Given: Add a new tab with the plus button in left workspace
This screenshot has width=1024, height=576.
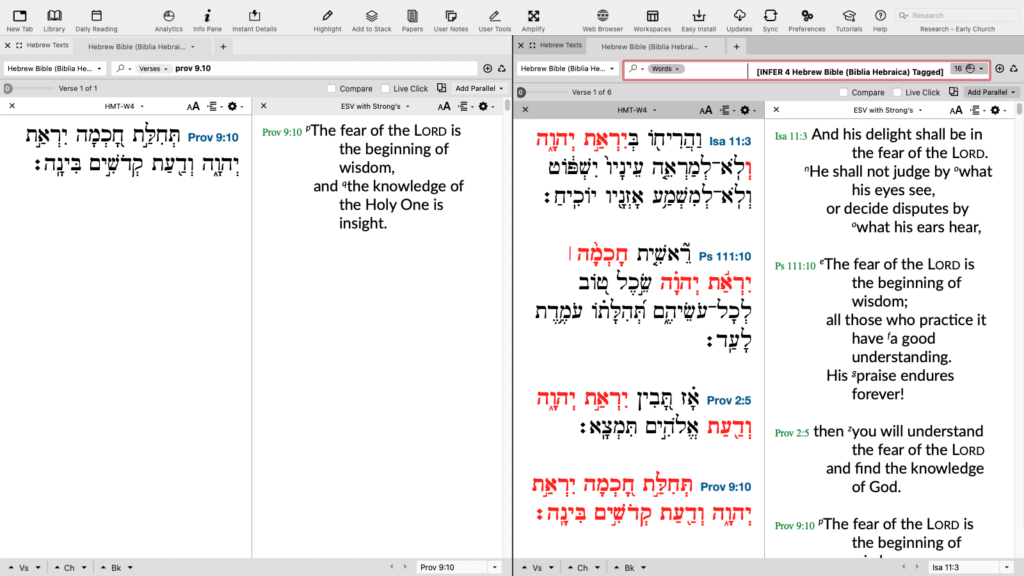Looking at the screenshot, I should [223, 46].
